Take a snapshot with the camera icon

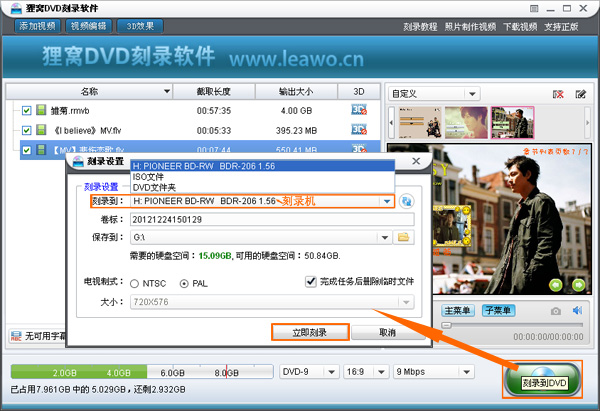(x=556, y=311)
